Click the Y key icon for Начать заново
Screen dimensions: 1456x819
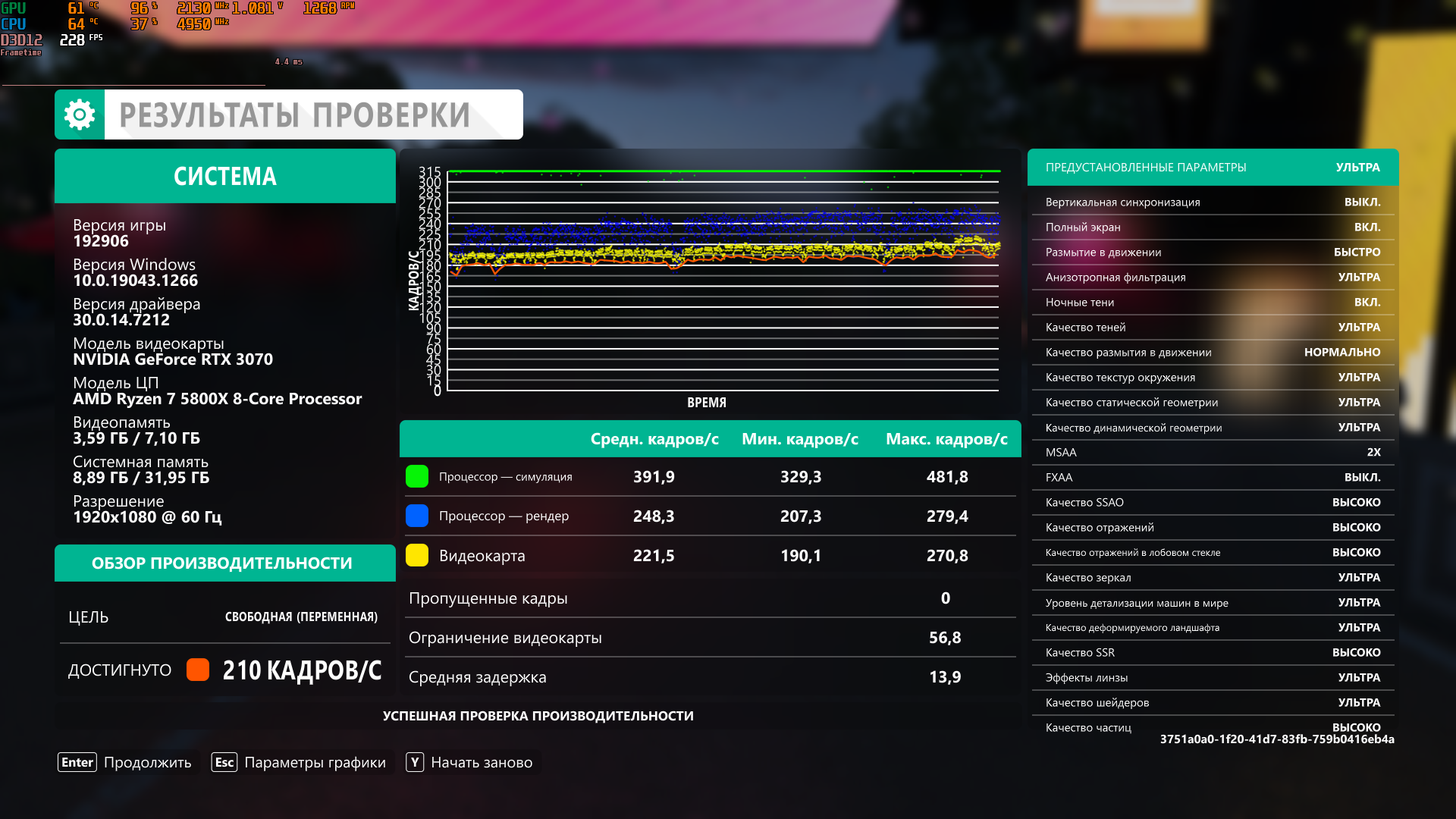415,762
